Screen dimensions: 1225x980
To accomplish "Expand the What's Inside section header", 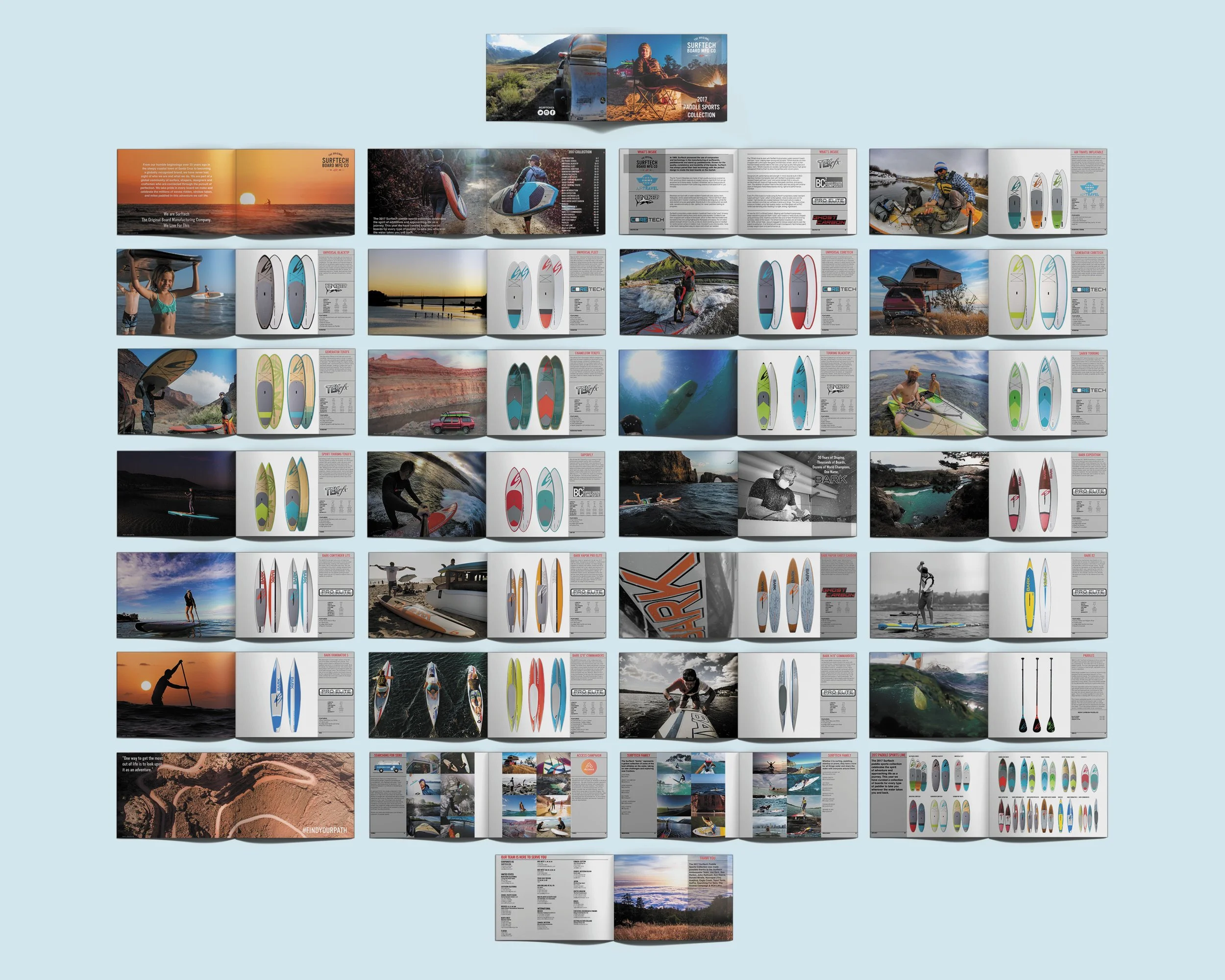I will tap(647, 152).
